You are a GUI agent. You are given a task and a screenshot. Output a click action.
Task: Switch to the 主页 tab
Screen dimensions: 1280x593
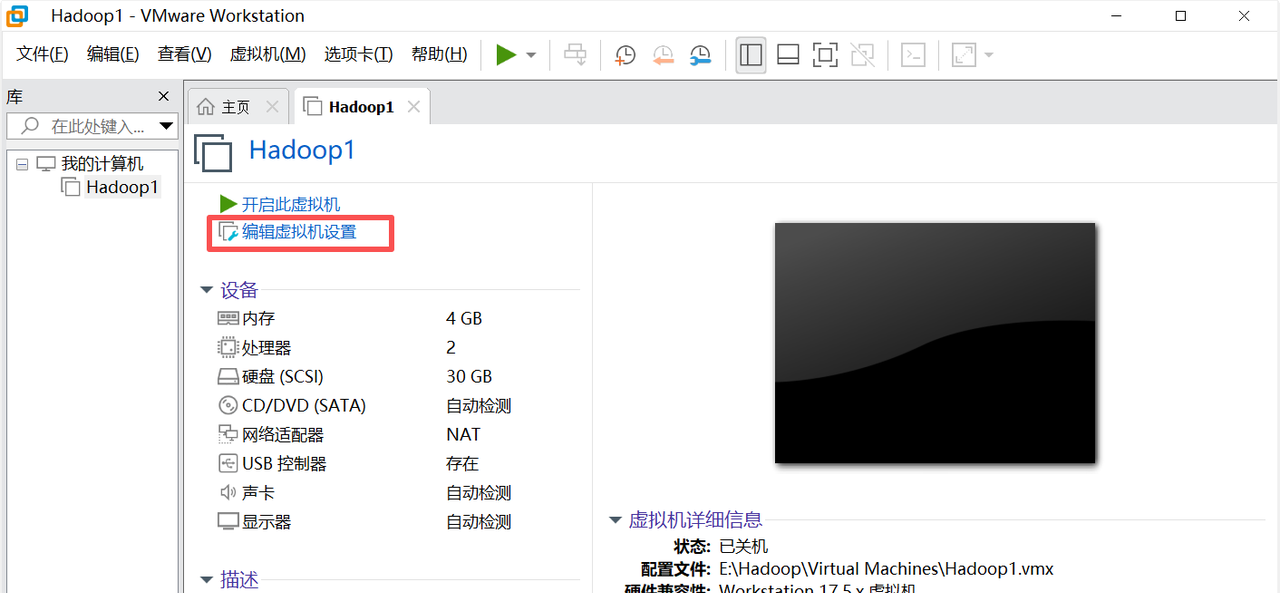[237, 105]
